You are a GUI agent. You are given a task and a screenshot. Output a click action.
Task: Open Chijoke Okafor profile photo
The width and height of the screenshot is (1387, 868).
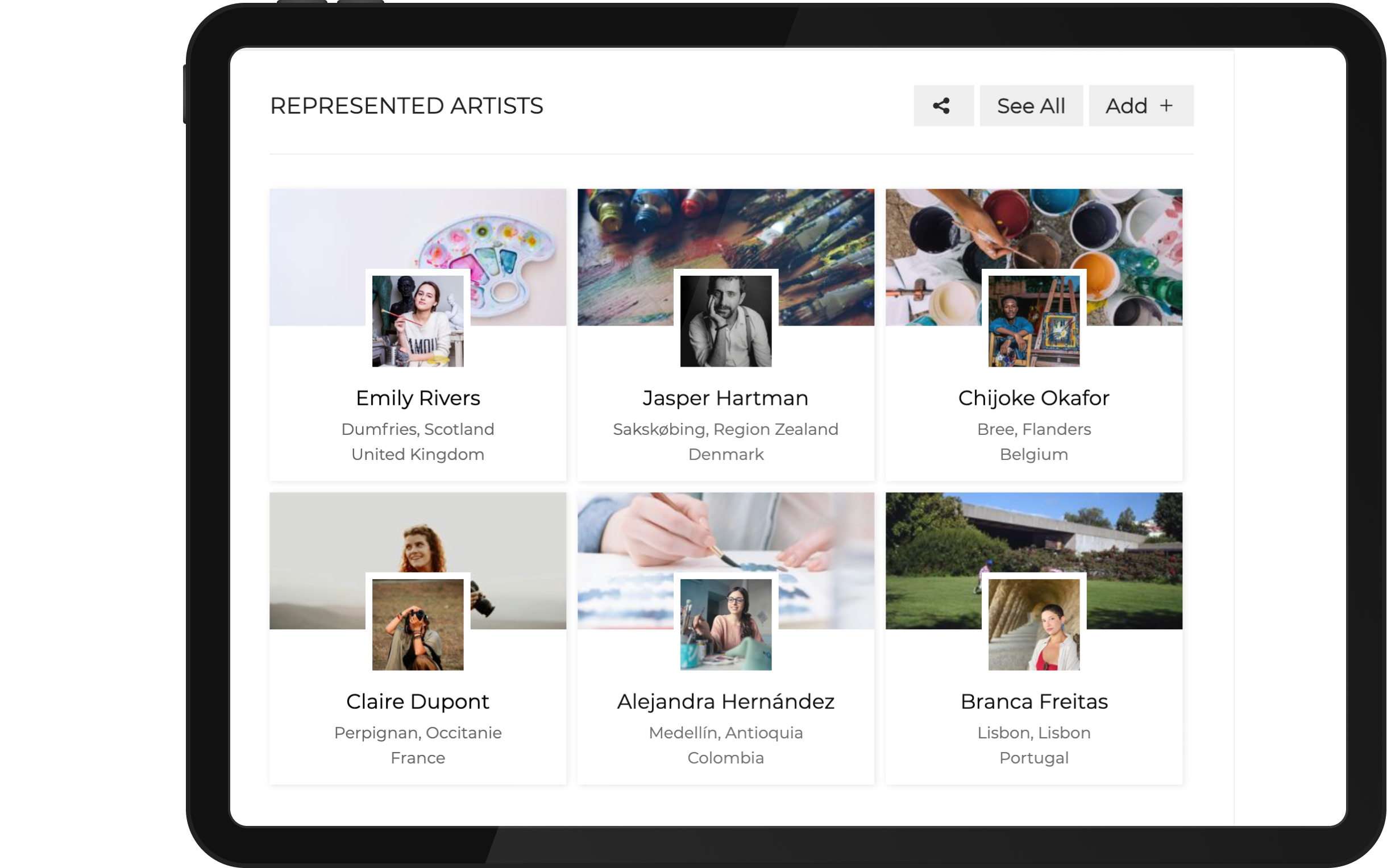(1034, 321)
